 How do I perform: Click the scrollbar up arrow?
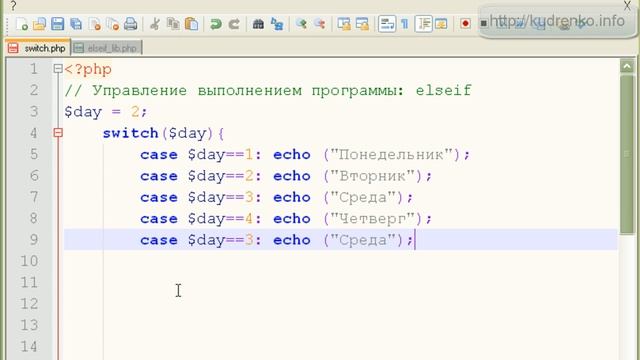[627, 66]
